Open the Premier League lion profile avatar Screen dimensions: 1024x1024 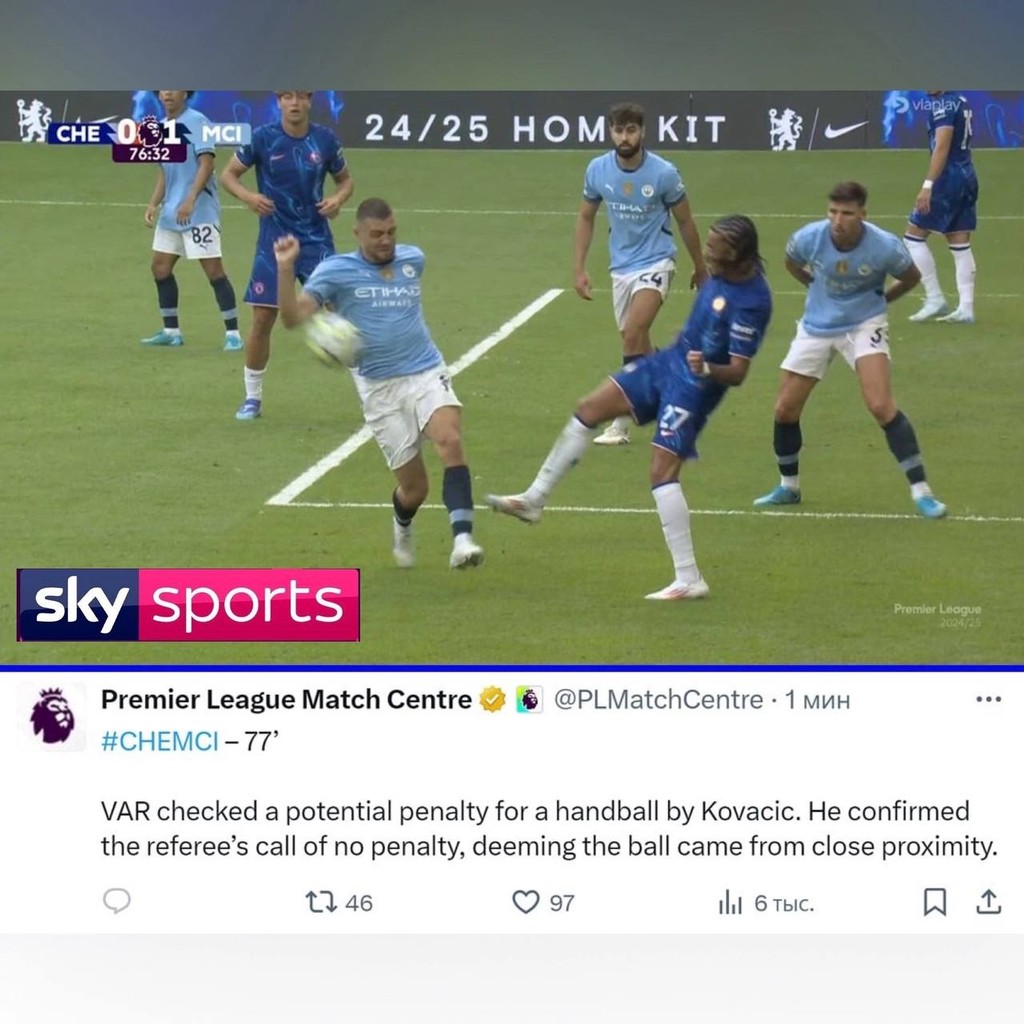[53, 715]
